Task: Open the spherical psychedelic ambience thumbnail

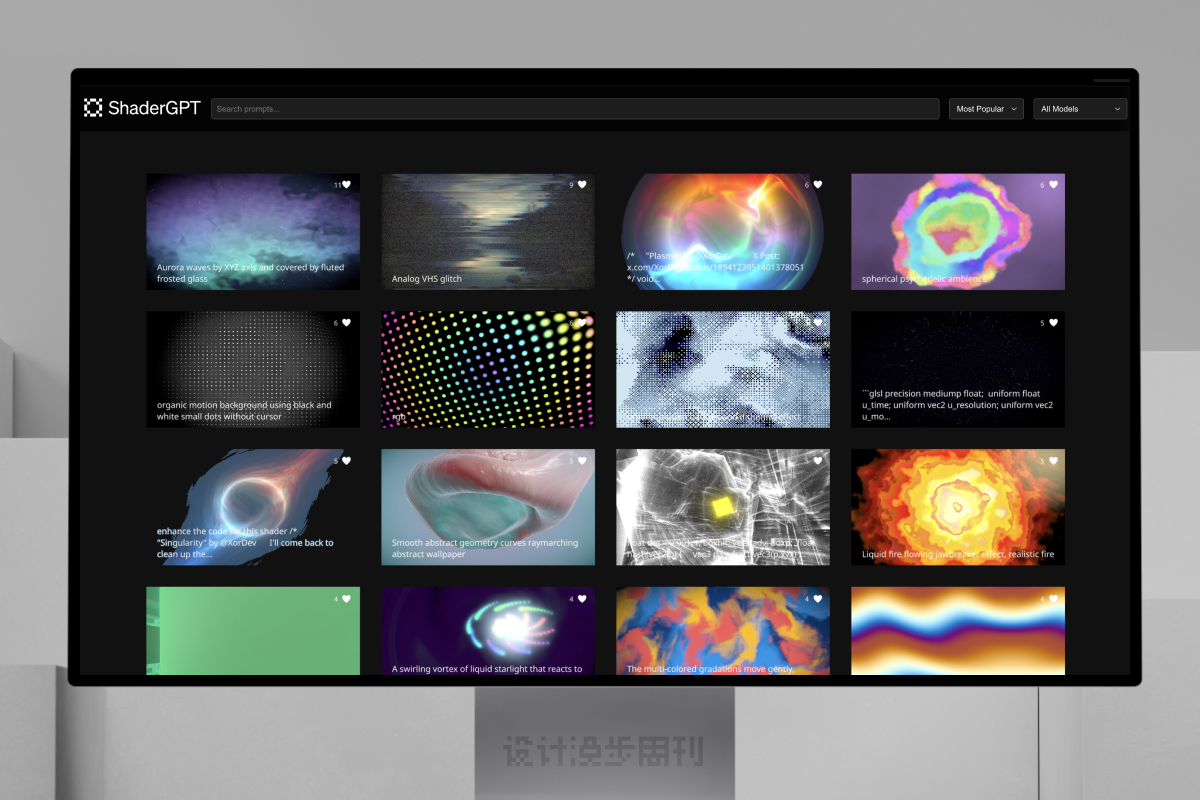Action: point(958,232)
